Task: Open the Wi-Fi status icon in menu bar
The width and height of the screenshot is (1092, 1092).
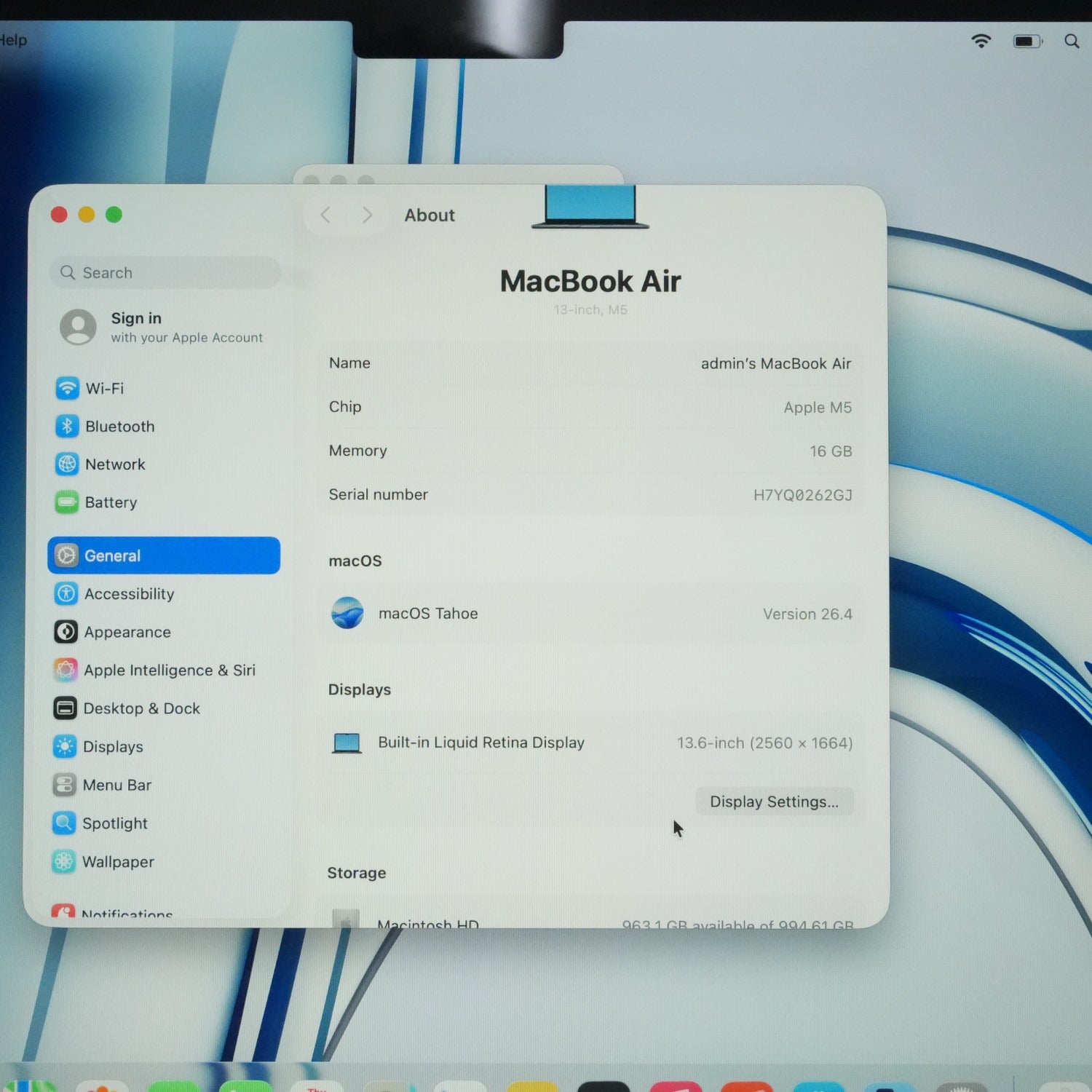Action: point(981,41)
